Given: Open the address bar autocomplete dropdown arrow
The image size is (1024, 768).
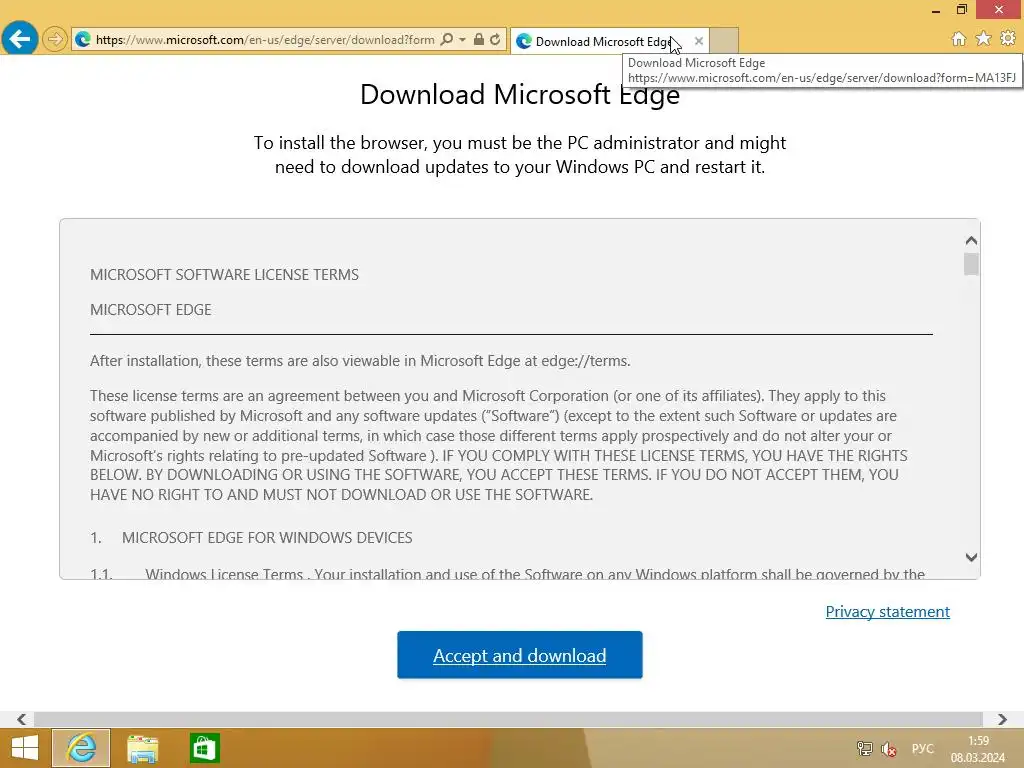Looking at the screenshot, I should (462, 39).
